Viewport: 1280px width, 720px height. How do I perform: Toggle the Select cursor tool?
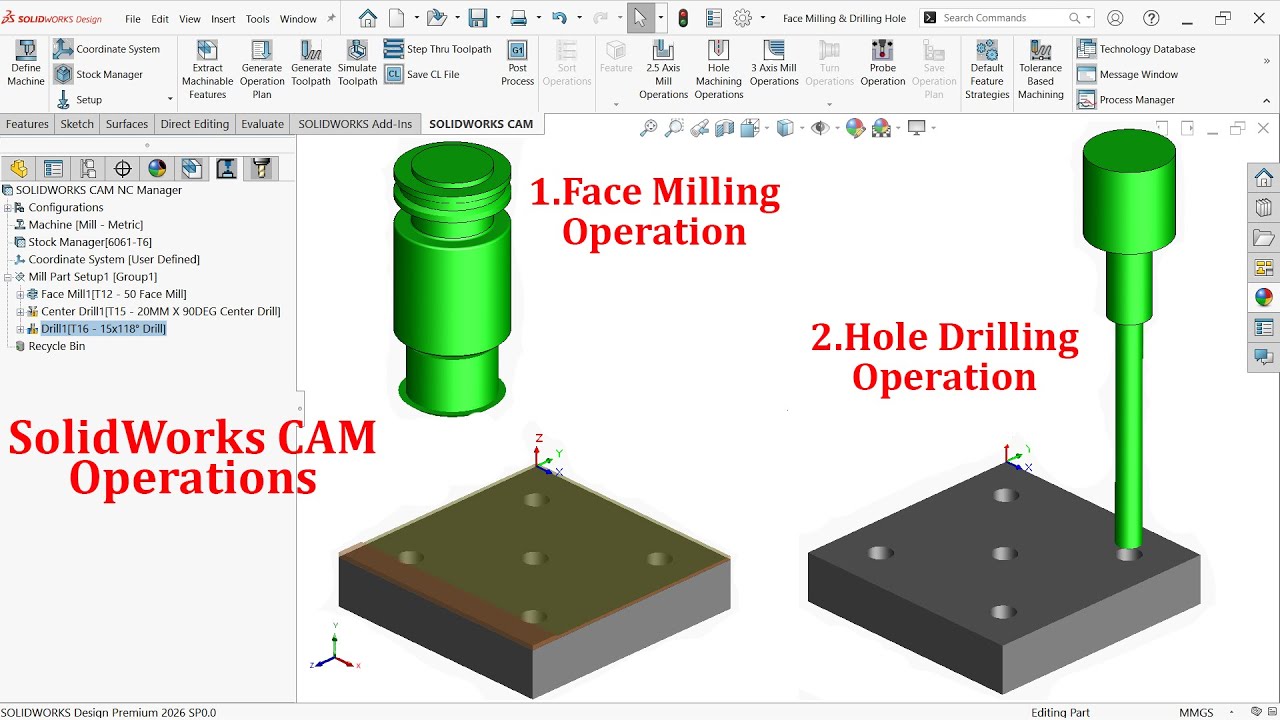639,18
